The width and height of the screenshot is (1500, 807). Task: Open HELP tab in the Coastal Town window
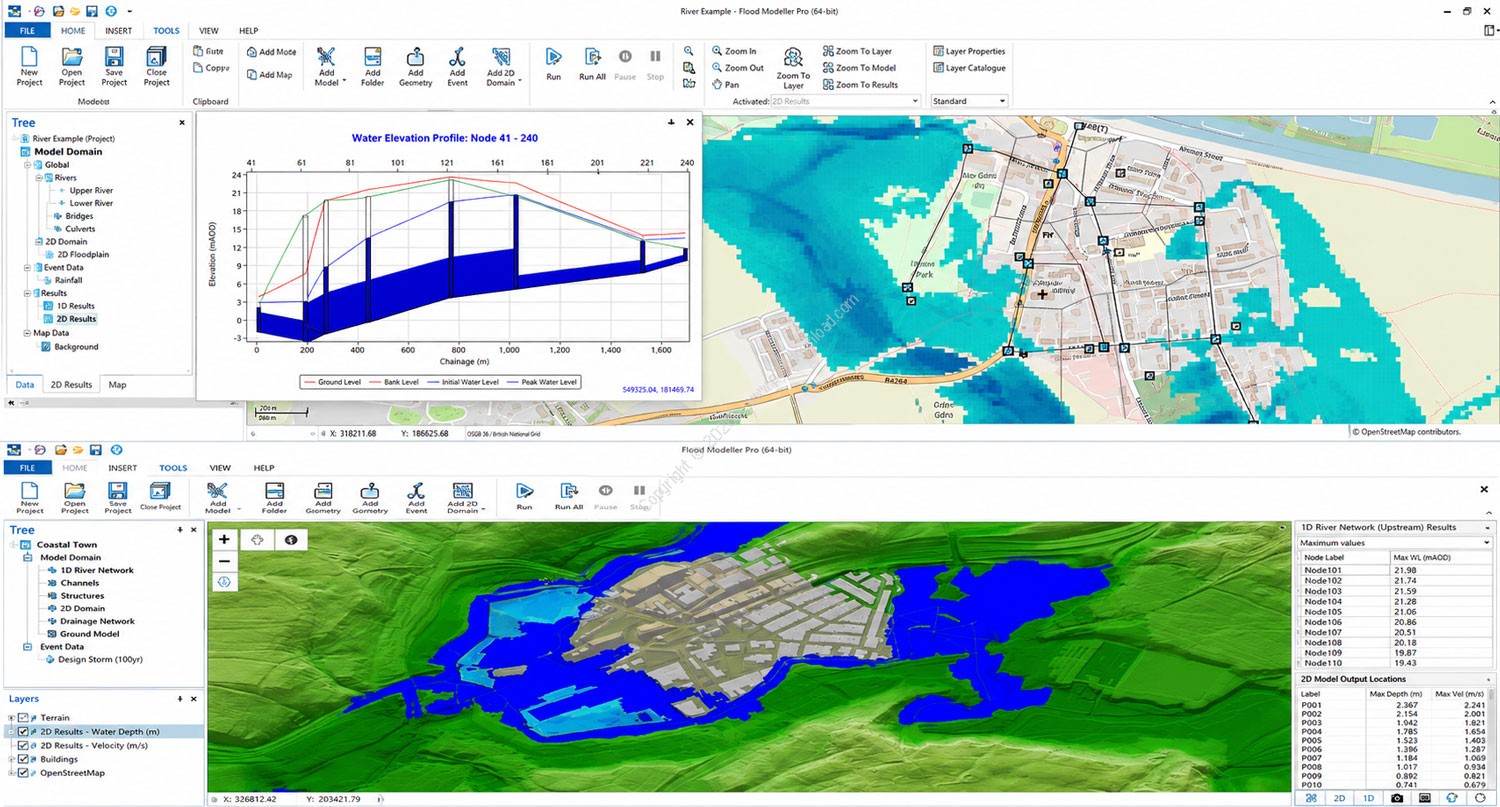tap(263, 468)
